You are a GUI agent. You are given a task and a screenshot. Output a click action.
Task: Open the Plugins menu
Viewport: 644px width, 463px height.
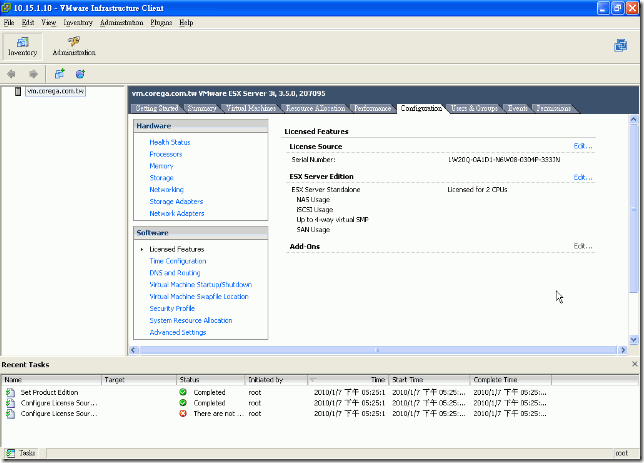[161, 23]
